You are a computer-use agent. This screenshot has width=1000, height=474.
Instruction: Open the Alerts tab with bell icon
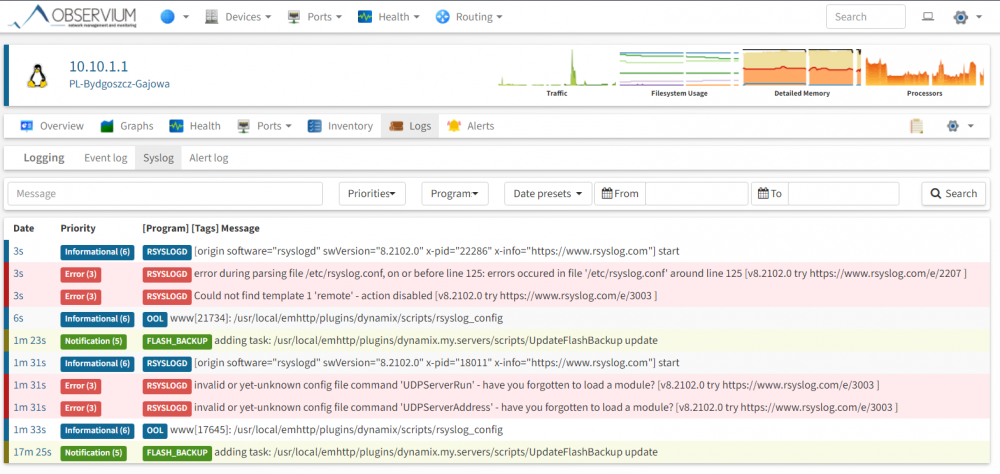(470, 126)
